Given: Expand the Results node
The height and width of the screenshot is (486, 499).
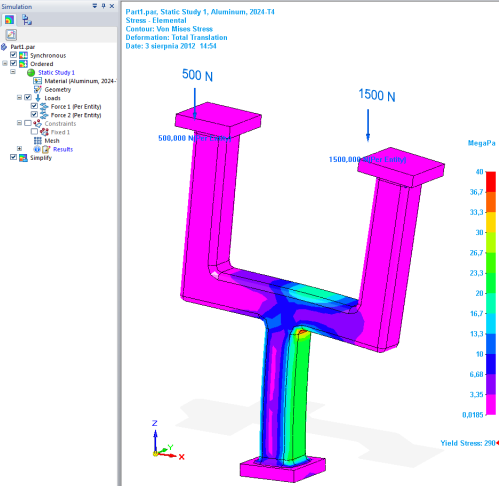Looking at the screenshot, I should [x=19, y=148].
